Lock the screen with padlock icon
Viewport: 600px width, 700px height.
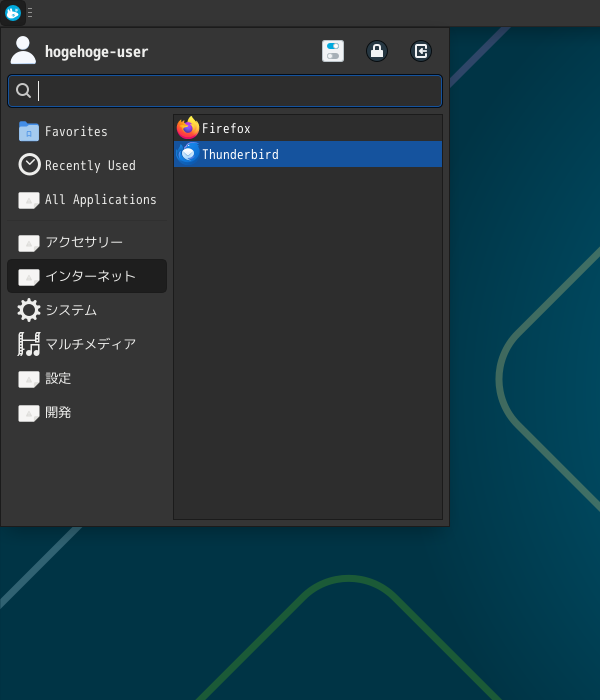point(377,51)
